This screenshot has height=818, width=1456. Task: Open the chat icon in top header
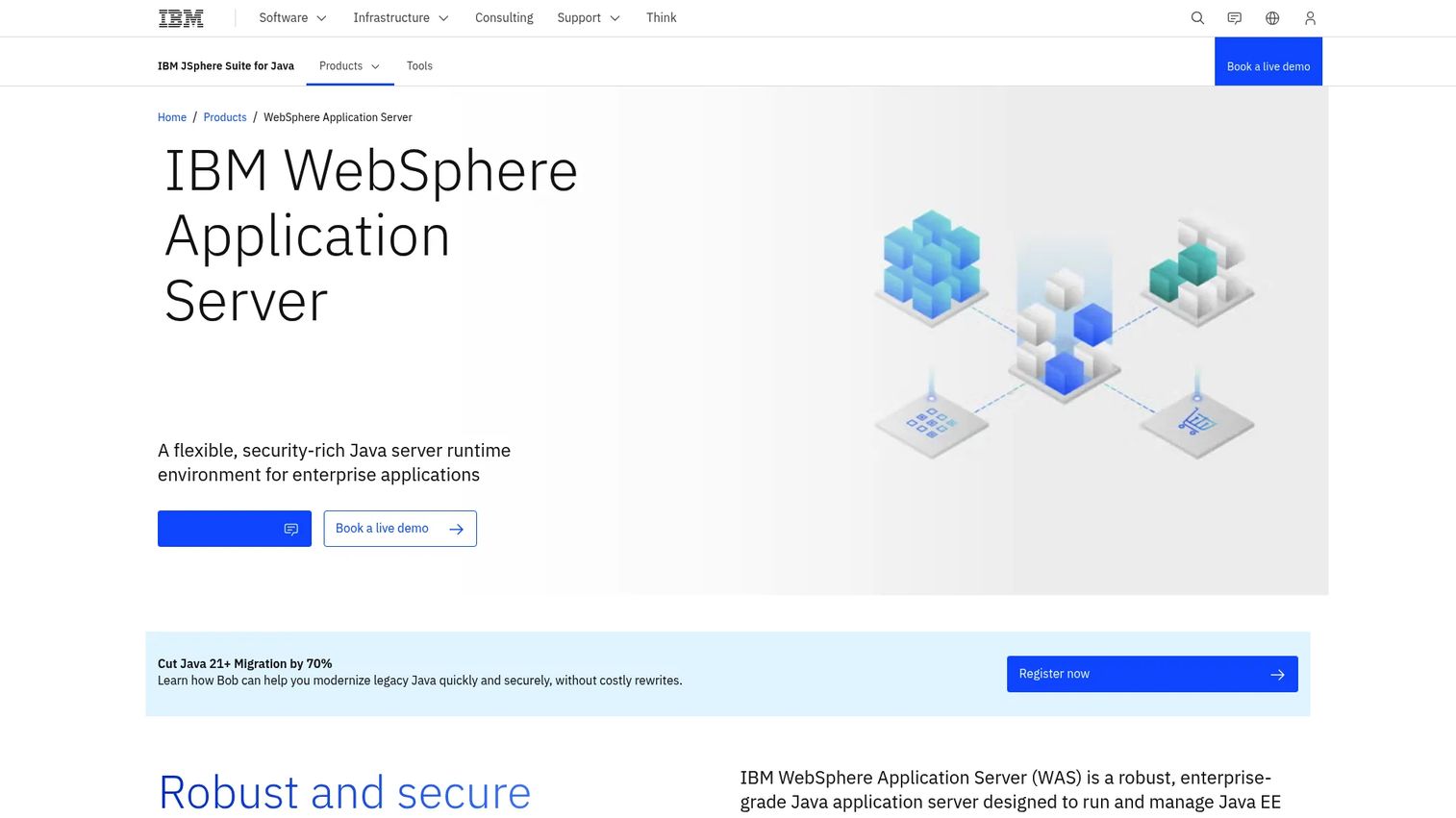point(1235,18)
